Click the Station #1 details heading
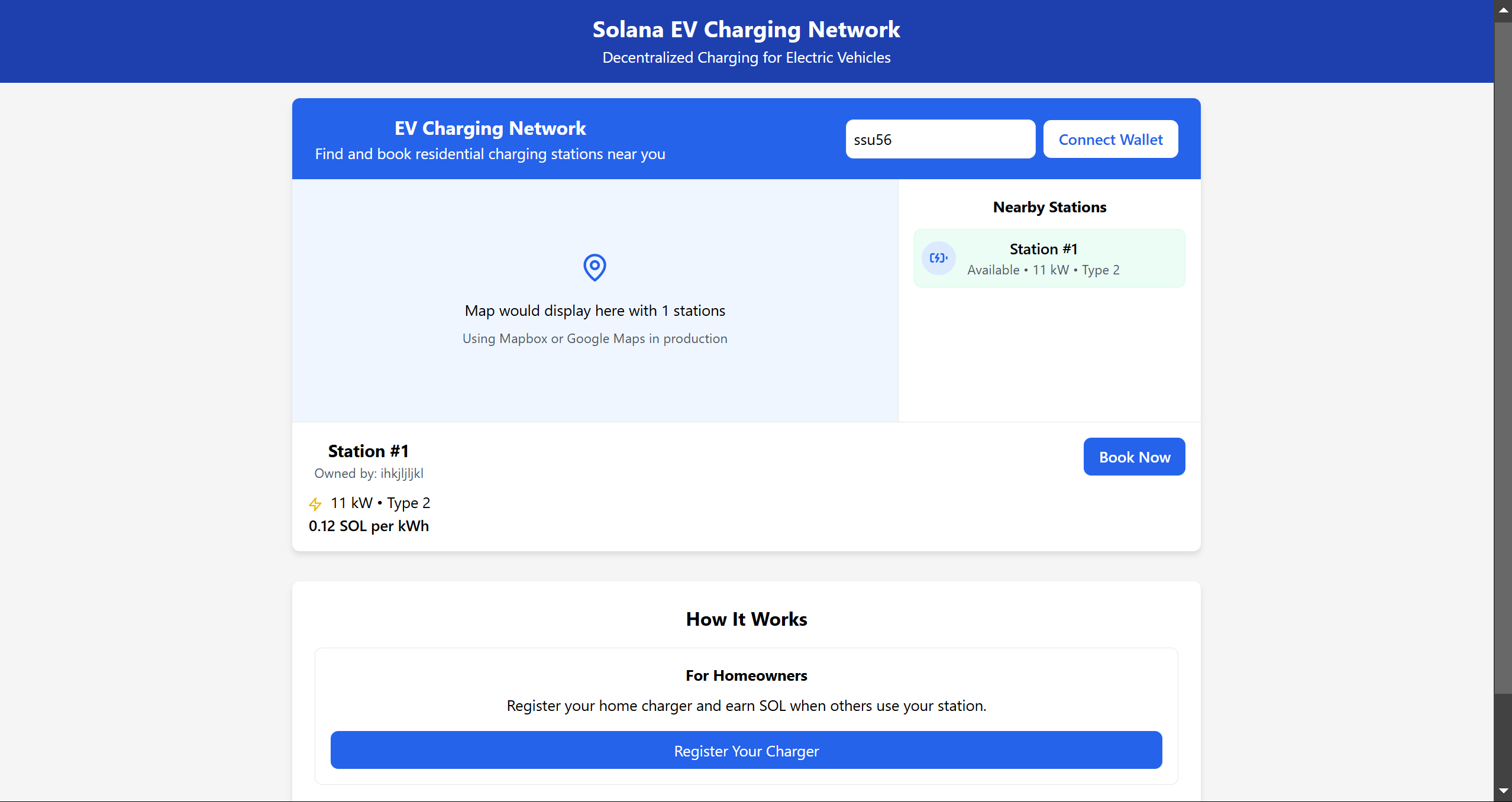1512x802 pixels. (x=368, y=451)
